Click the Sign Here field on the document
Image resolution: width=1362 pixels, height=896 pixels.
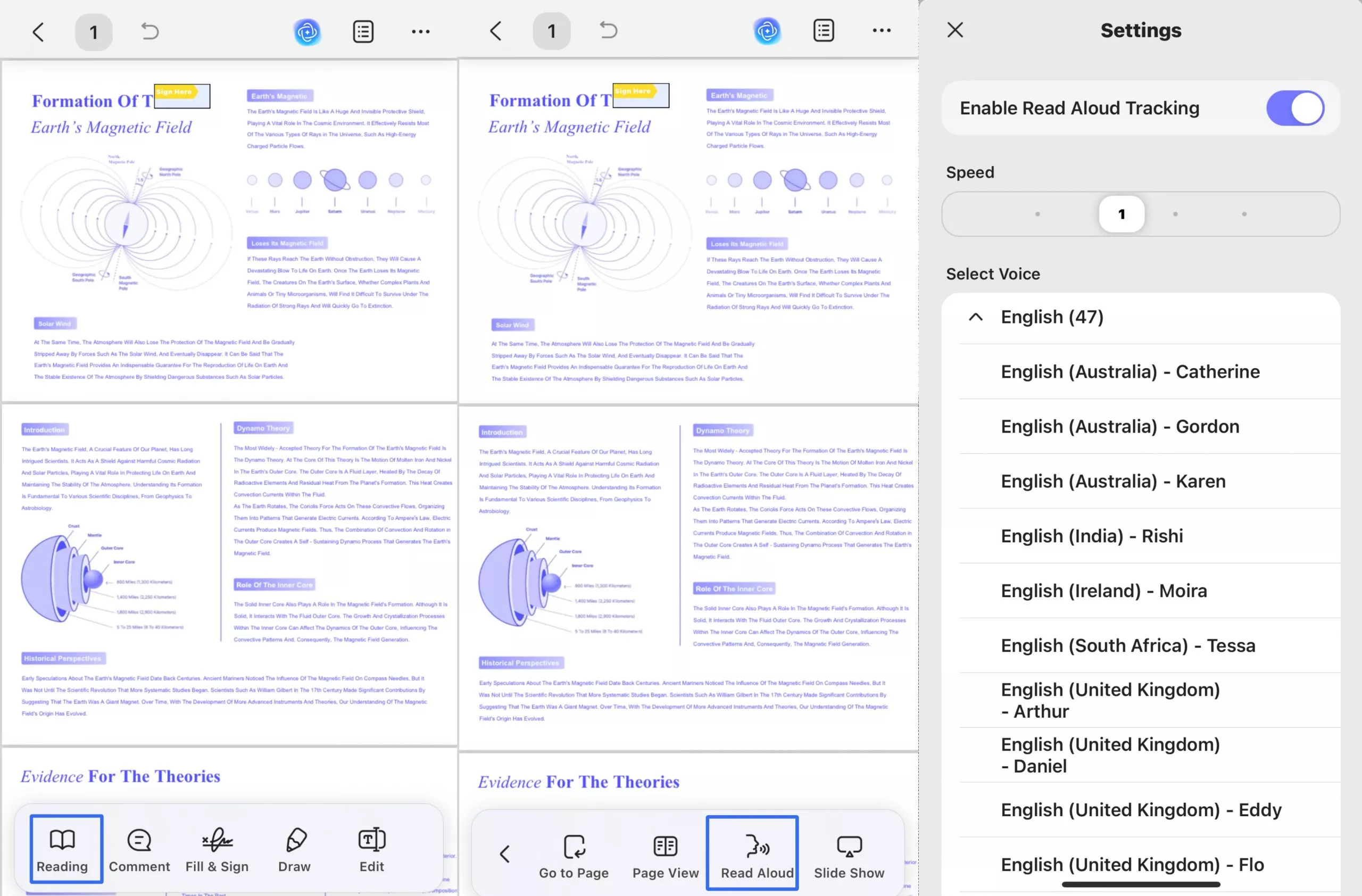(181, 96)
